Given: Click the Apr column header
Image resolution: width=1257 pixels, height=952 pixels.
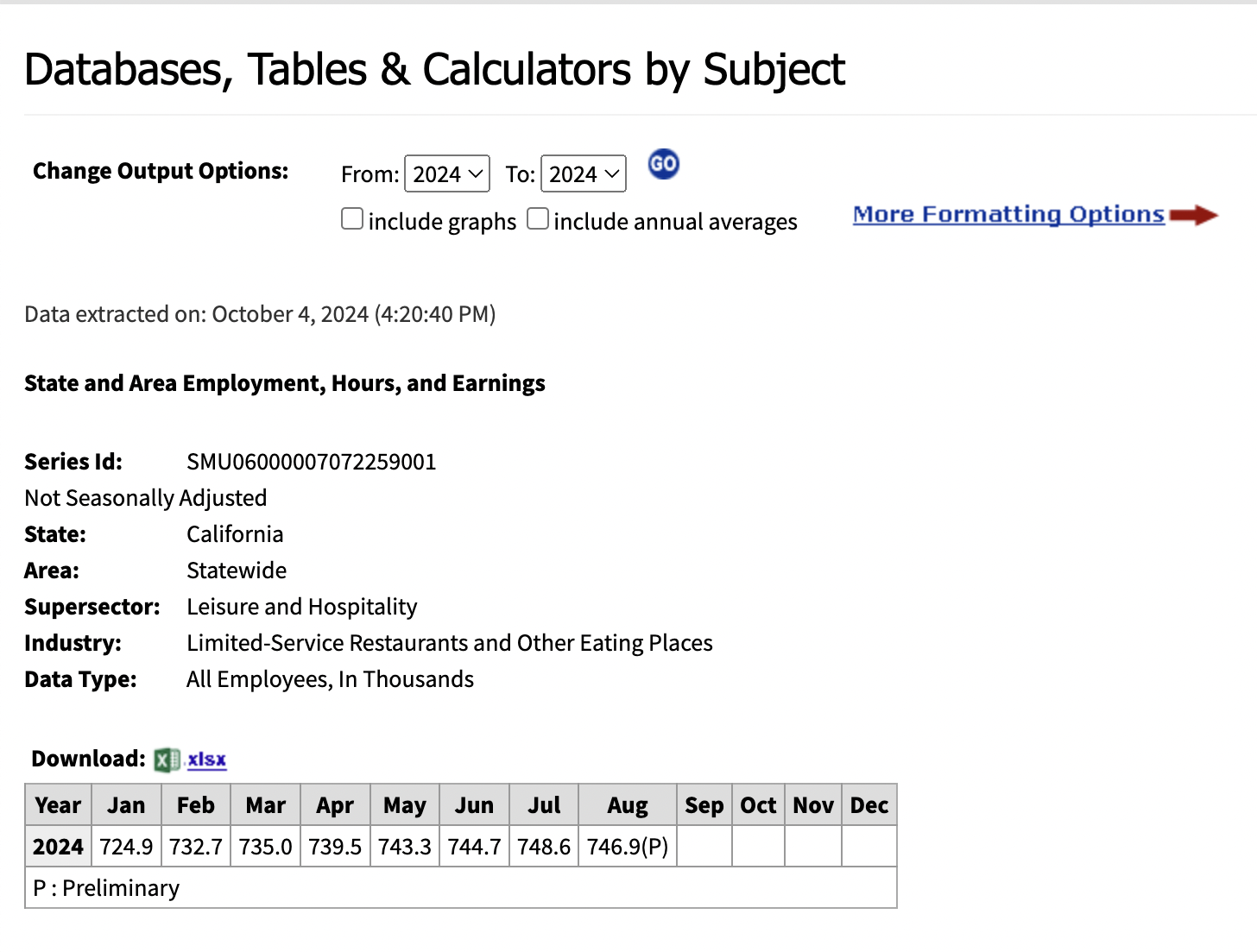Looking at the screenshot, I should [x=335, y=805].
